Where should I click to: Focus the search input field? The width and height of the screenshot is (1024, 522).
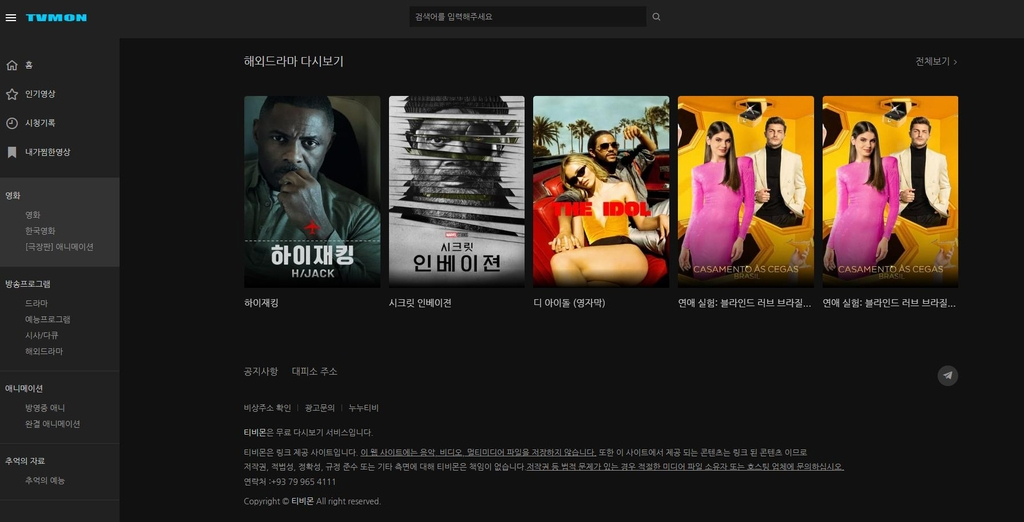pos(527,17)
